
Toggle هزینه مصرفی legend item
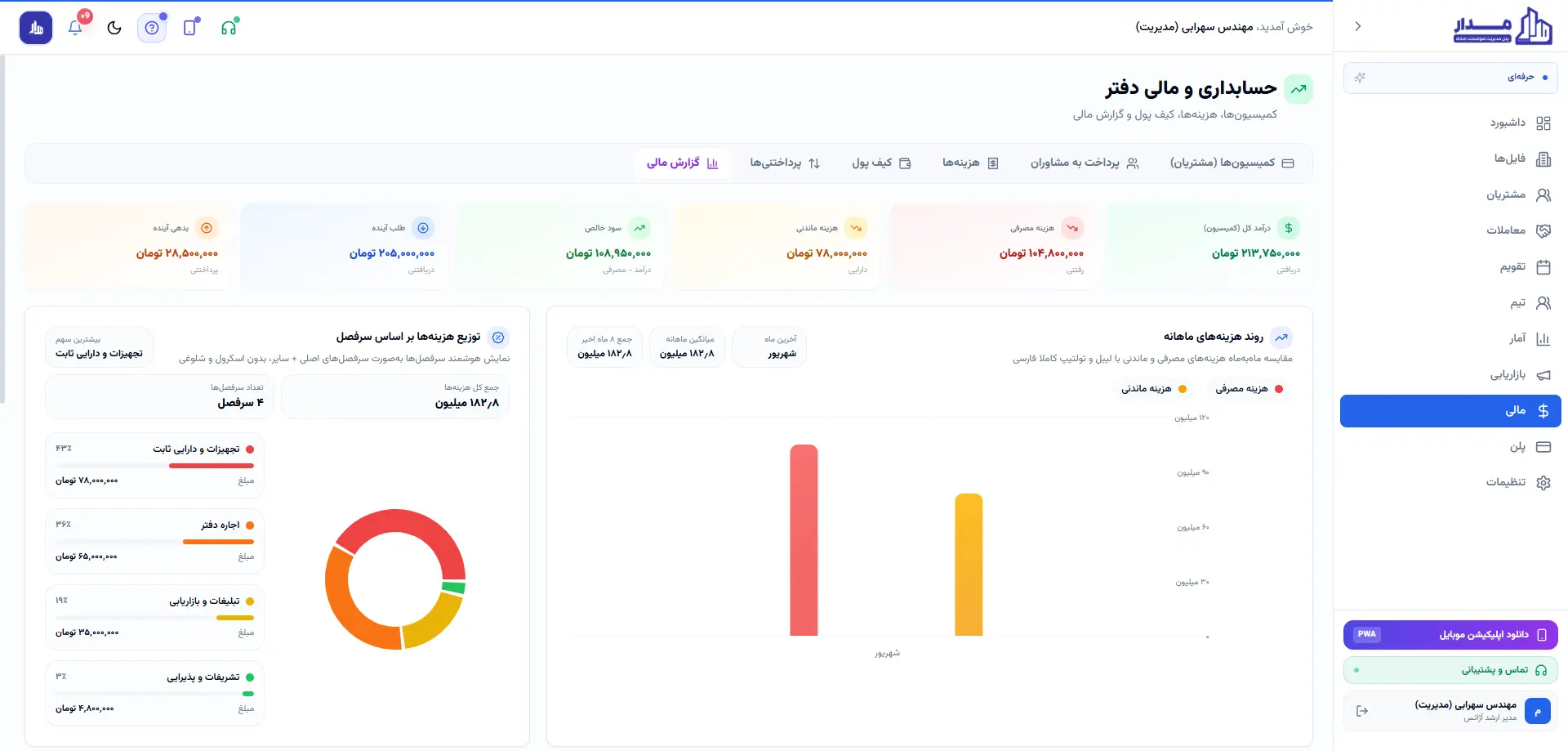(1249, 389)
